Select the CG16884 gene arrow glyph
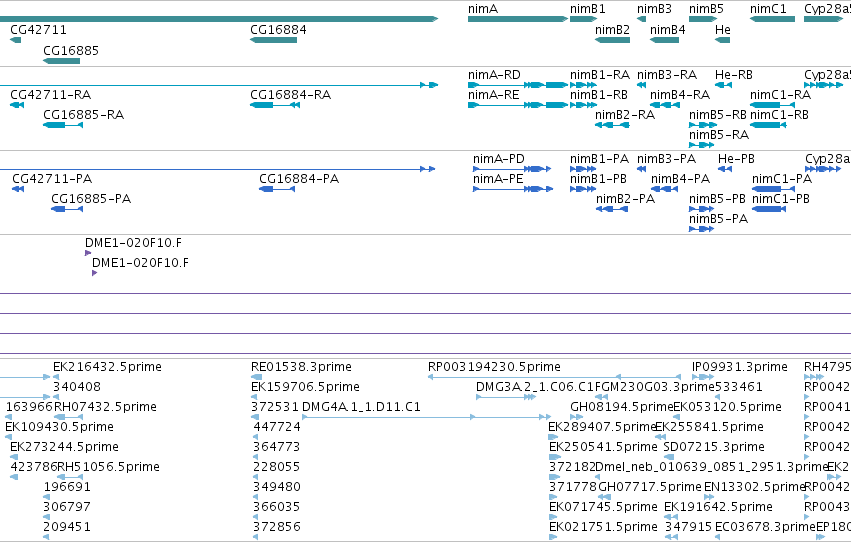The image size is (851, 542). click(x=274, y=40)
